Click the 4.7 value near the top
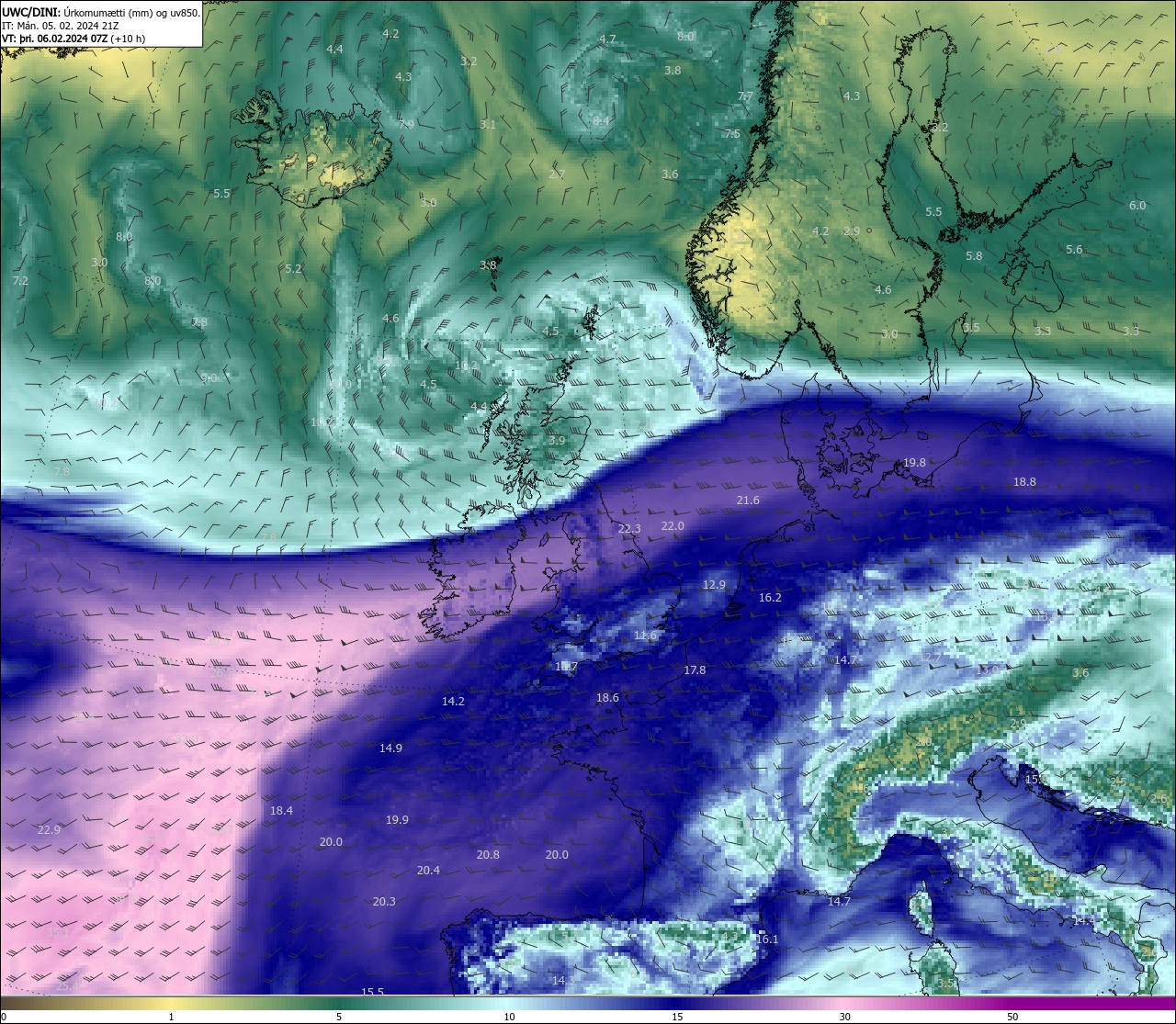Image resolution: width=1176 pixels, height=1024 pixels. coord(607,39)
